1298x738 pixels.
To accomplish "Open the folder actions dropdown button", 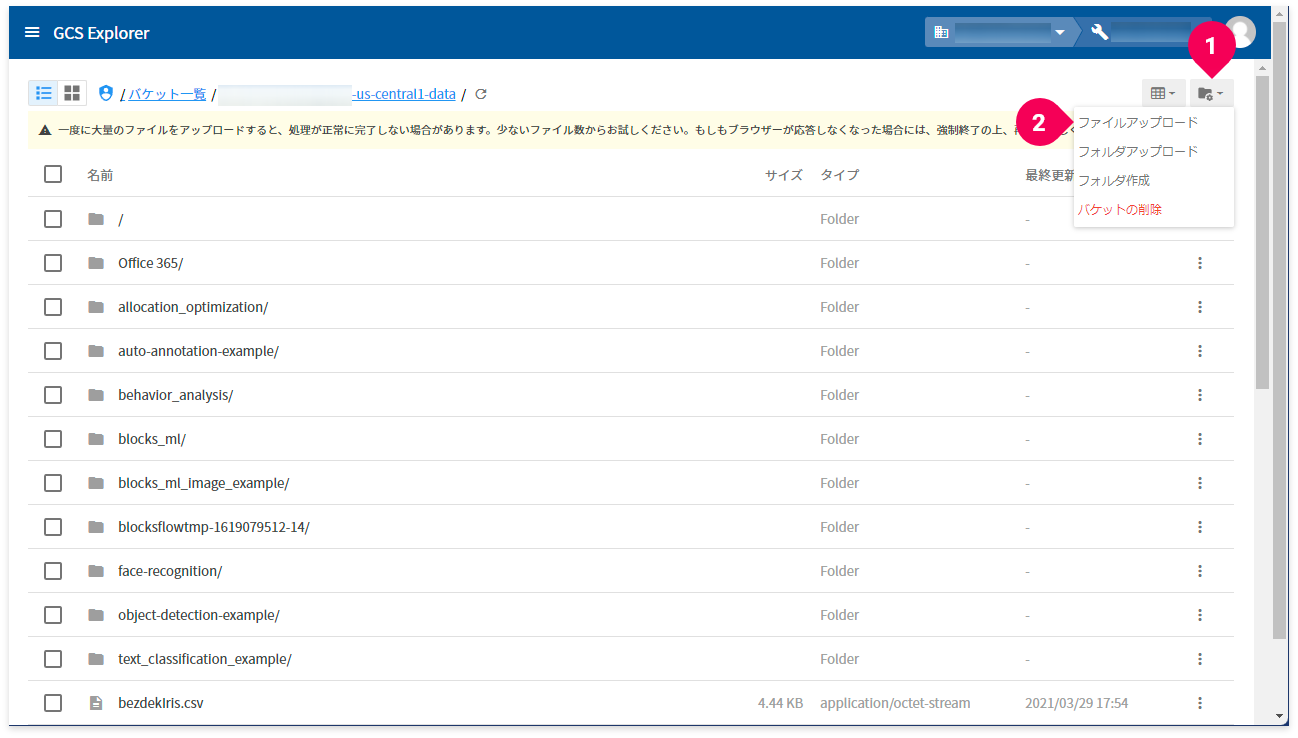I will [x=1211, y=93].
